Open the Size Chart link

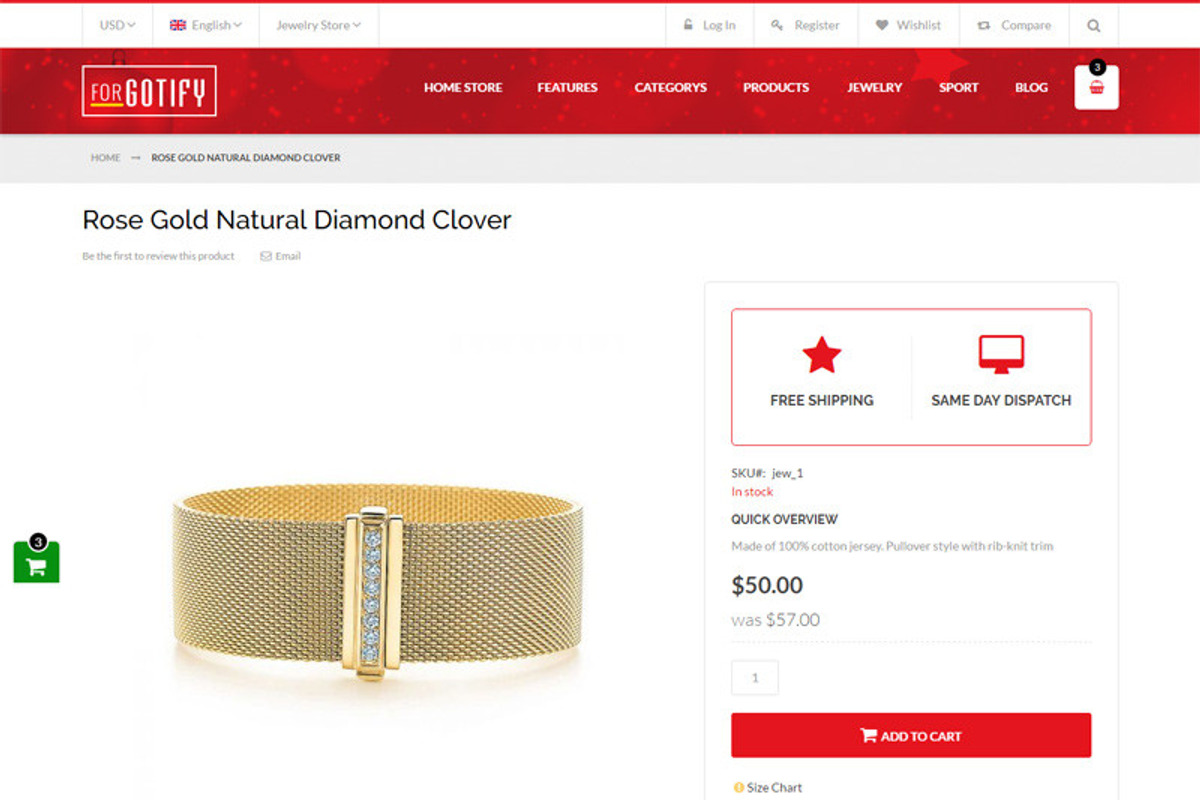tap(768, 788)
